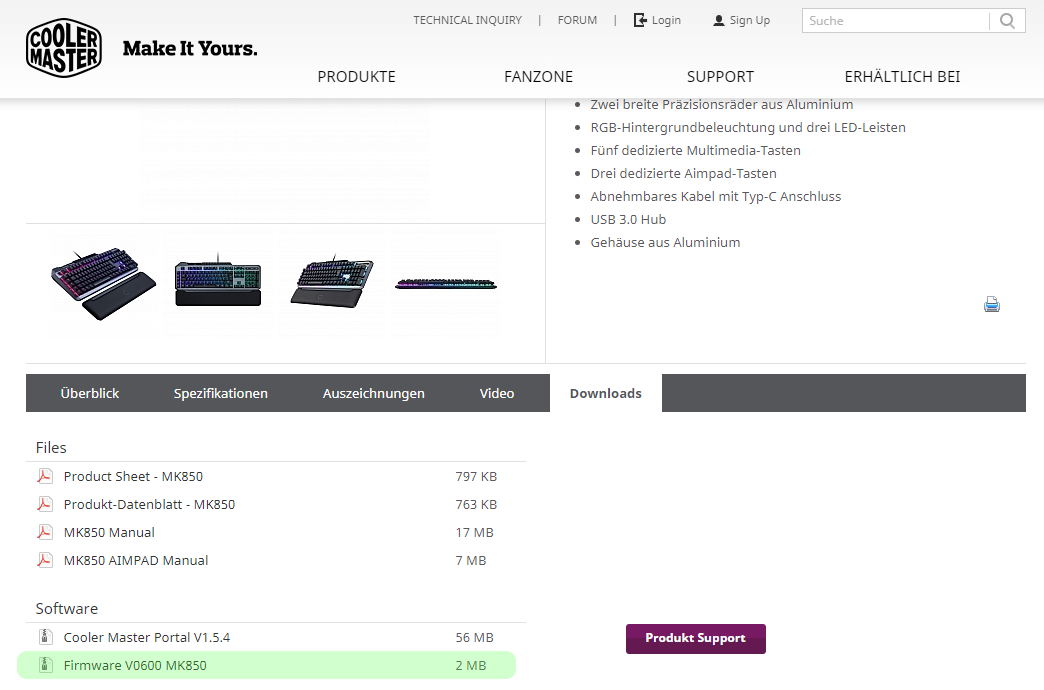1044x690 pixels.
Task: Click the Files section heading
Action: point(51,448)
